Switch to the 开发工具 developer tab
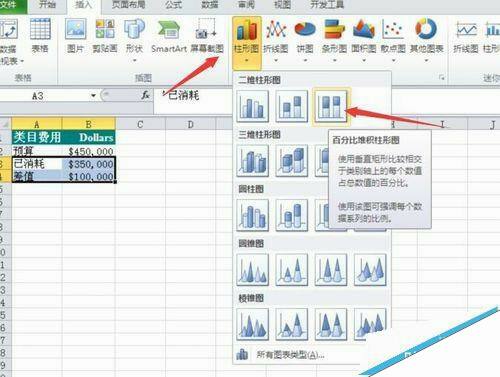This screenshot has width=500, height=377. [327, 5]
